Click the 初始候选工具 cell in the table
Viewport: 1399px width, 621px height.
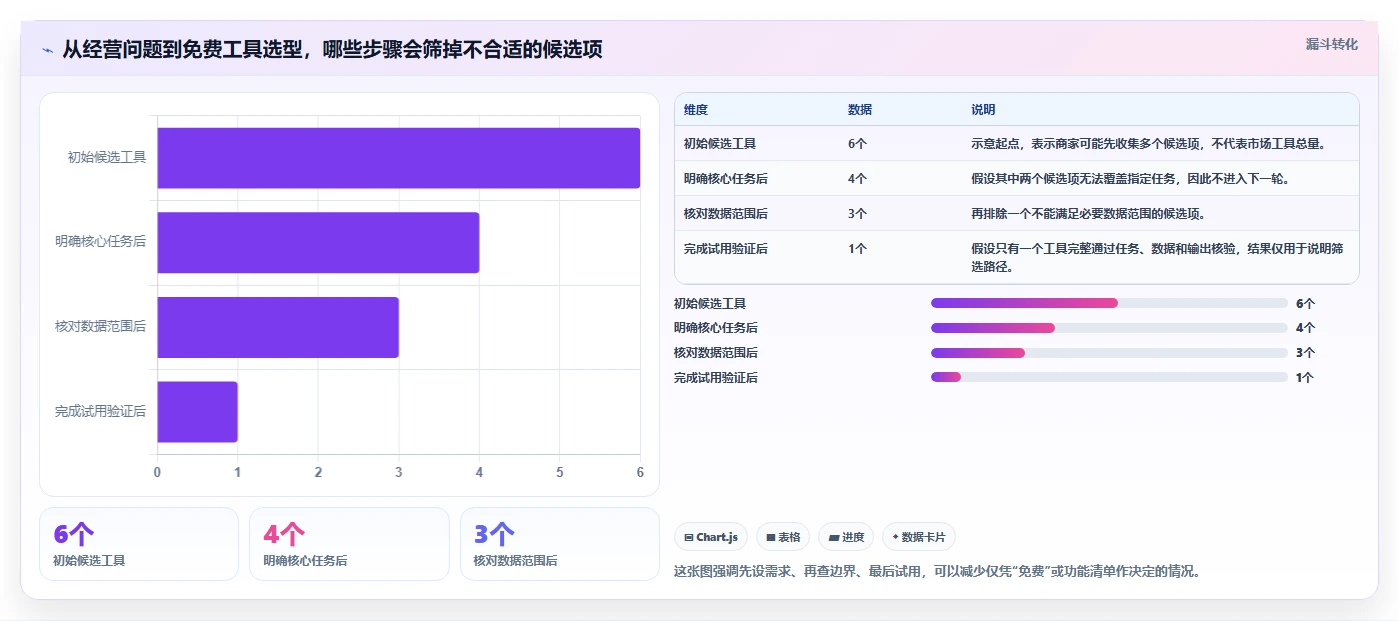point(720,143)
